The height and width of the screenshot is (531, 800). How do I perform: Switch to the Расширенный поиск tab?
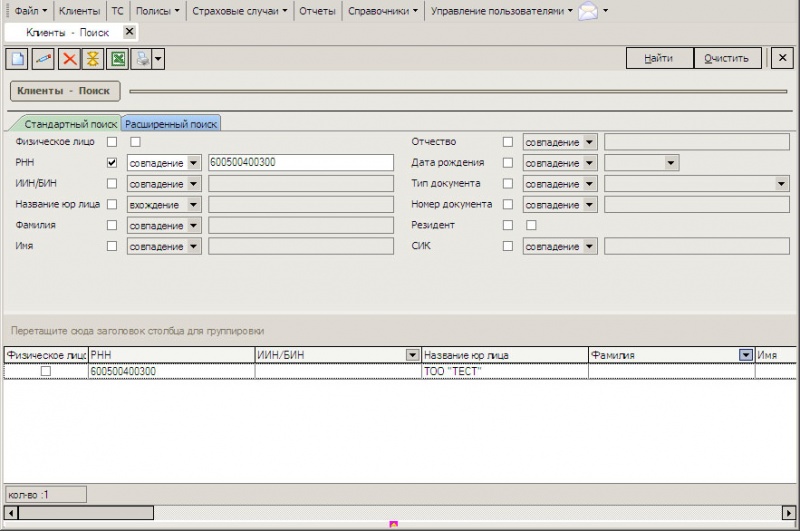click(171, 124)
